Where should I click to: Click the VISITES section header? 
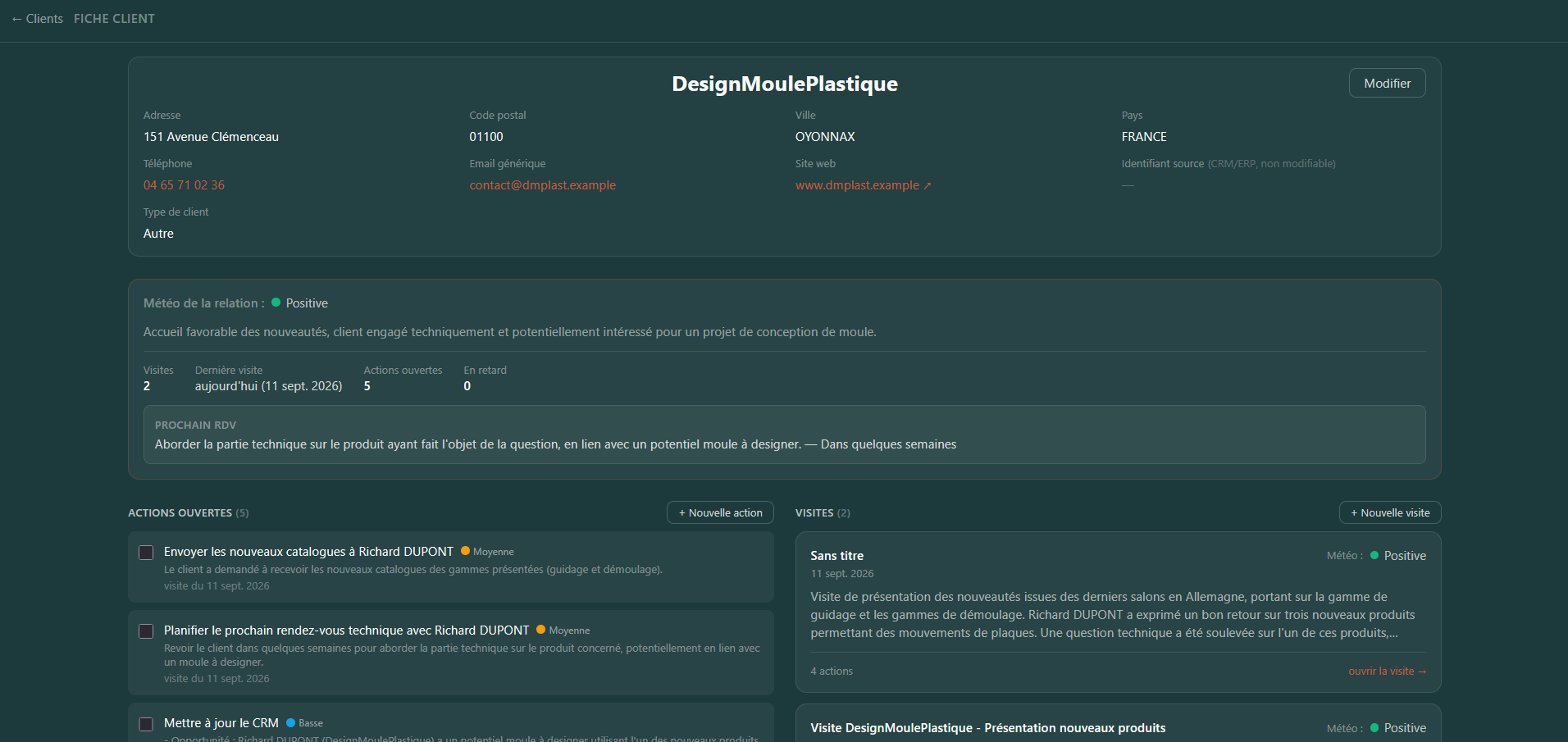(823, 512)
